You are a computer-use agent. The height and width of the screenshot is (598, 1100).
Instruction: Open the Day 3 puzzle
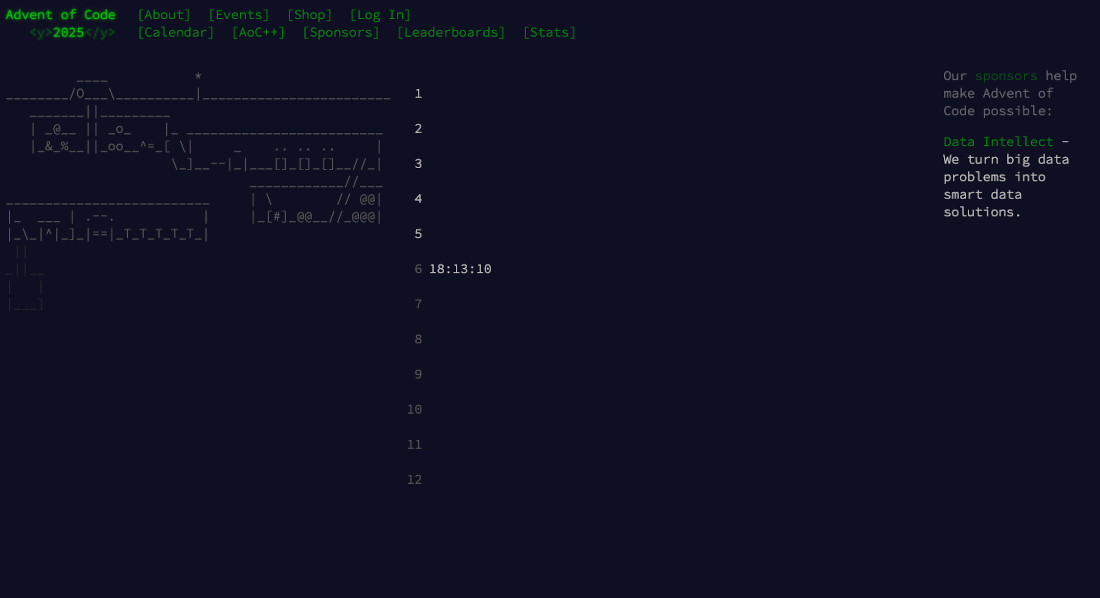tap(418, 163)
